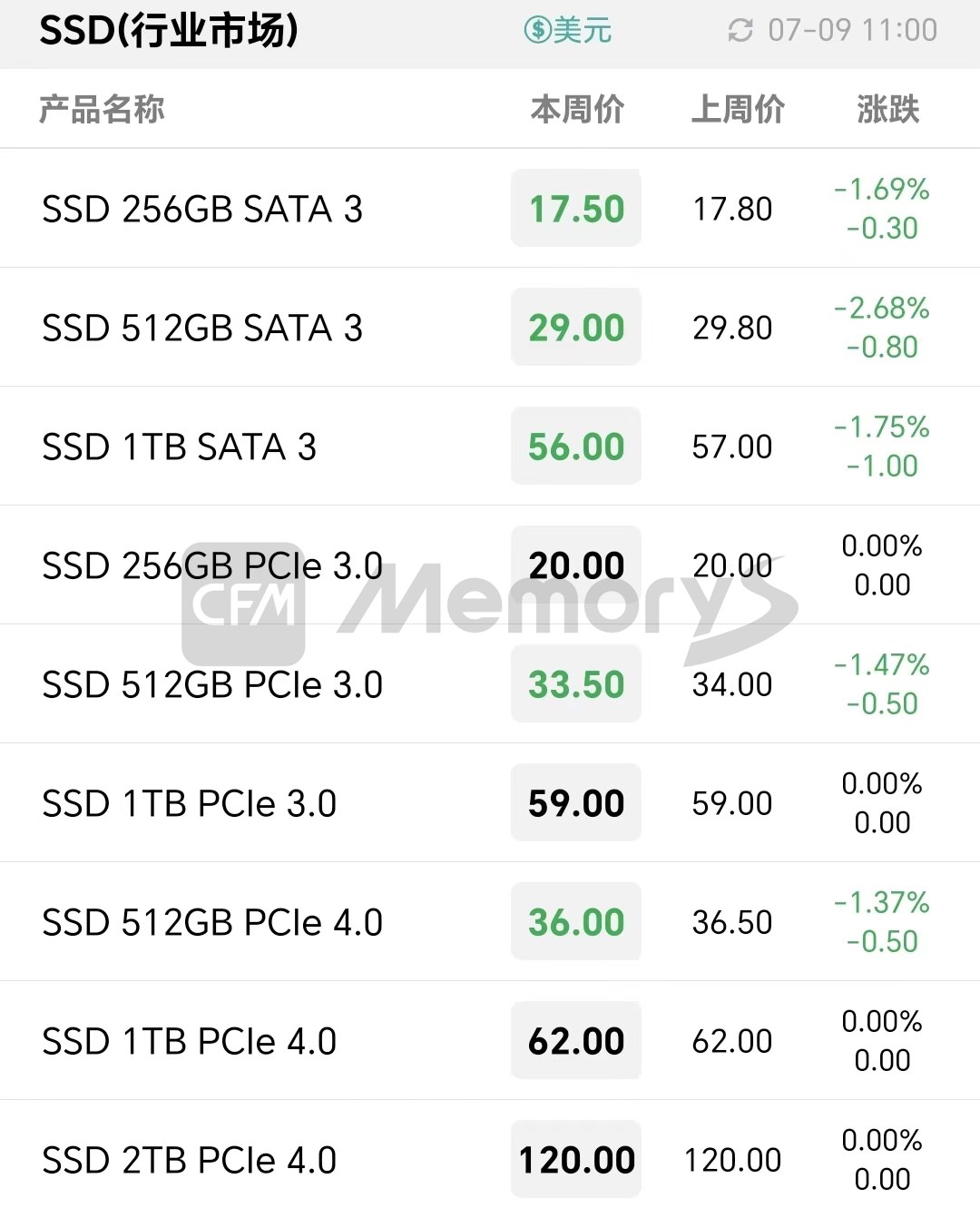This screenshot has height=1208, width=980.
Task: Select the 上周价 column header
Action: coord(738,109)
